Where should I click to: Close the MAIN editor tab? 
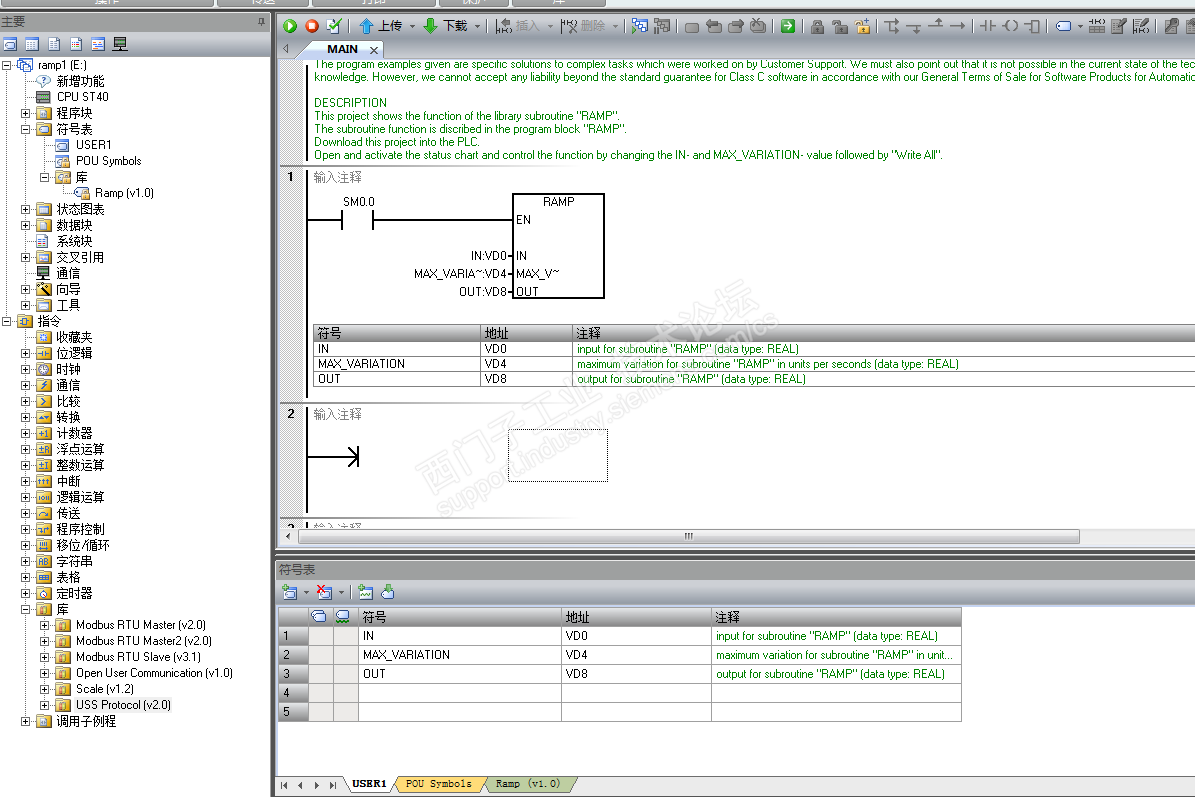373,50
